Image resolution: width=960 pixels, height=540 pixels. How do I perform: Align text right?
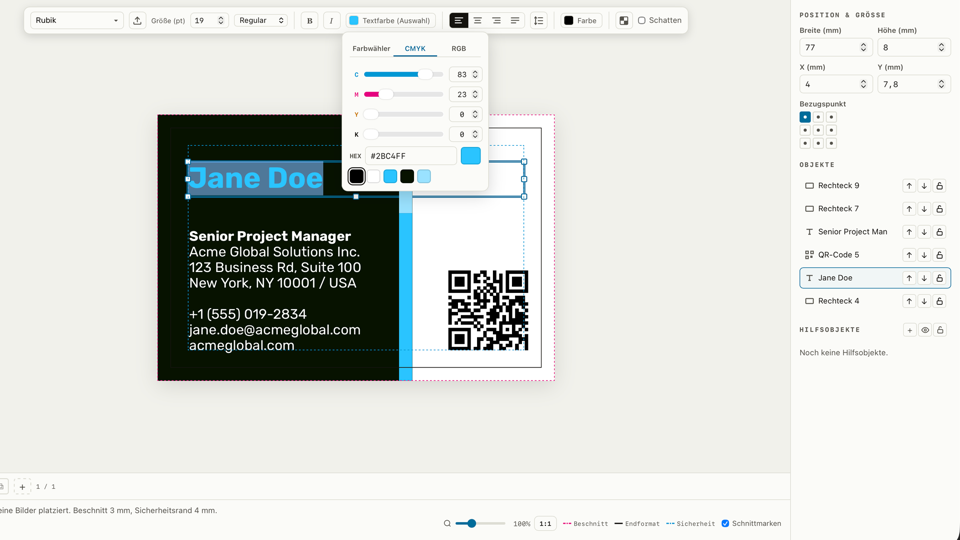point(497,20)
